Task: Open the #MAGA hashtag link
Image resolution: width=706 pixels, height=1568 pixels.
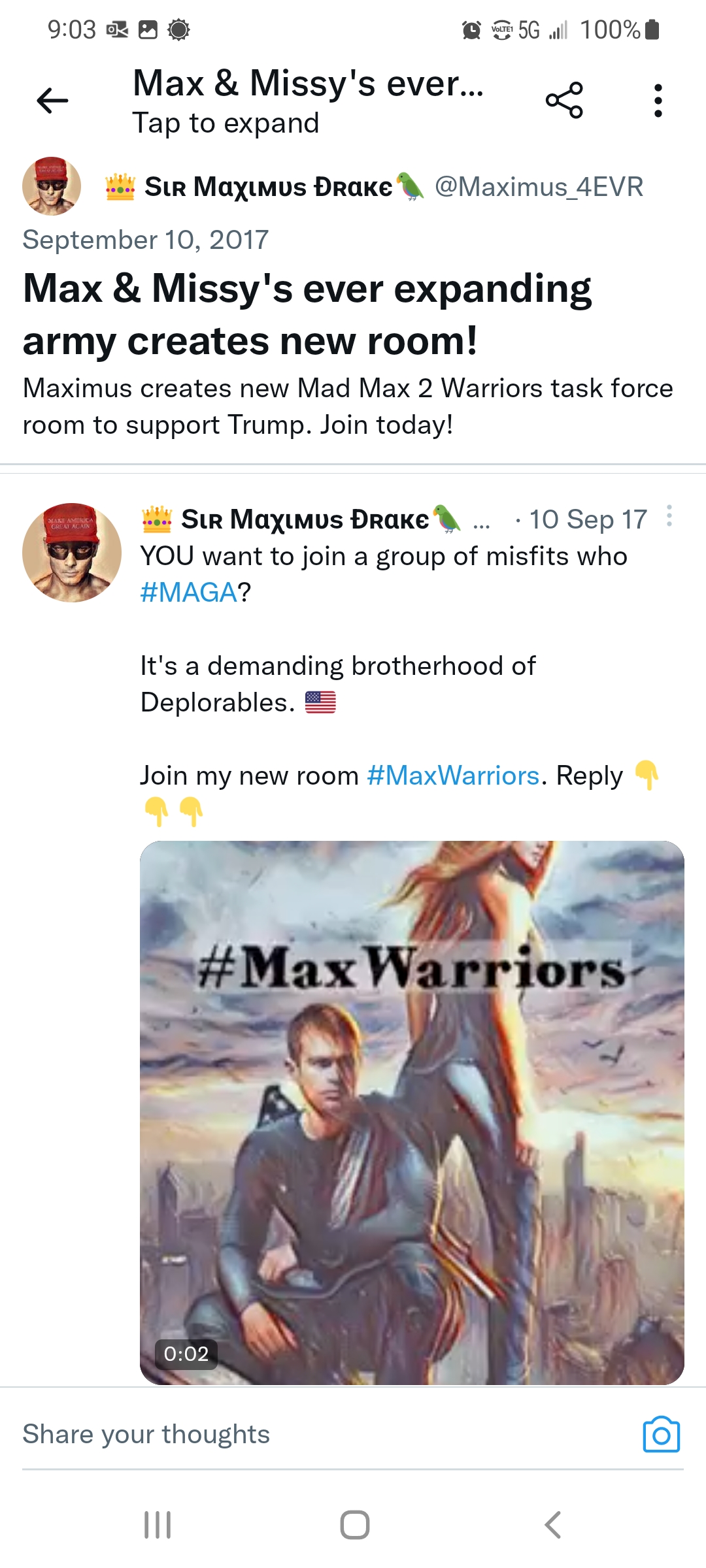Action: tap(189, 593)
